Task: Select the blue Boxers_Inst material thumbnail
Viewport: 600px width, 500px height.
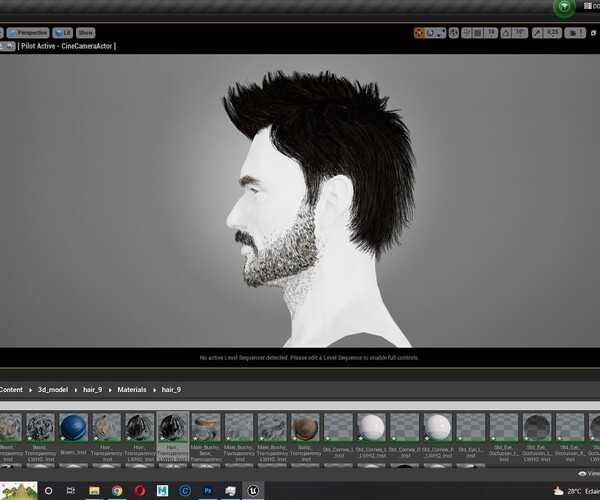Action: [73, 427]
